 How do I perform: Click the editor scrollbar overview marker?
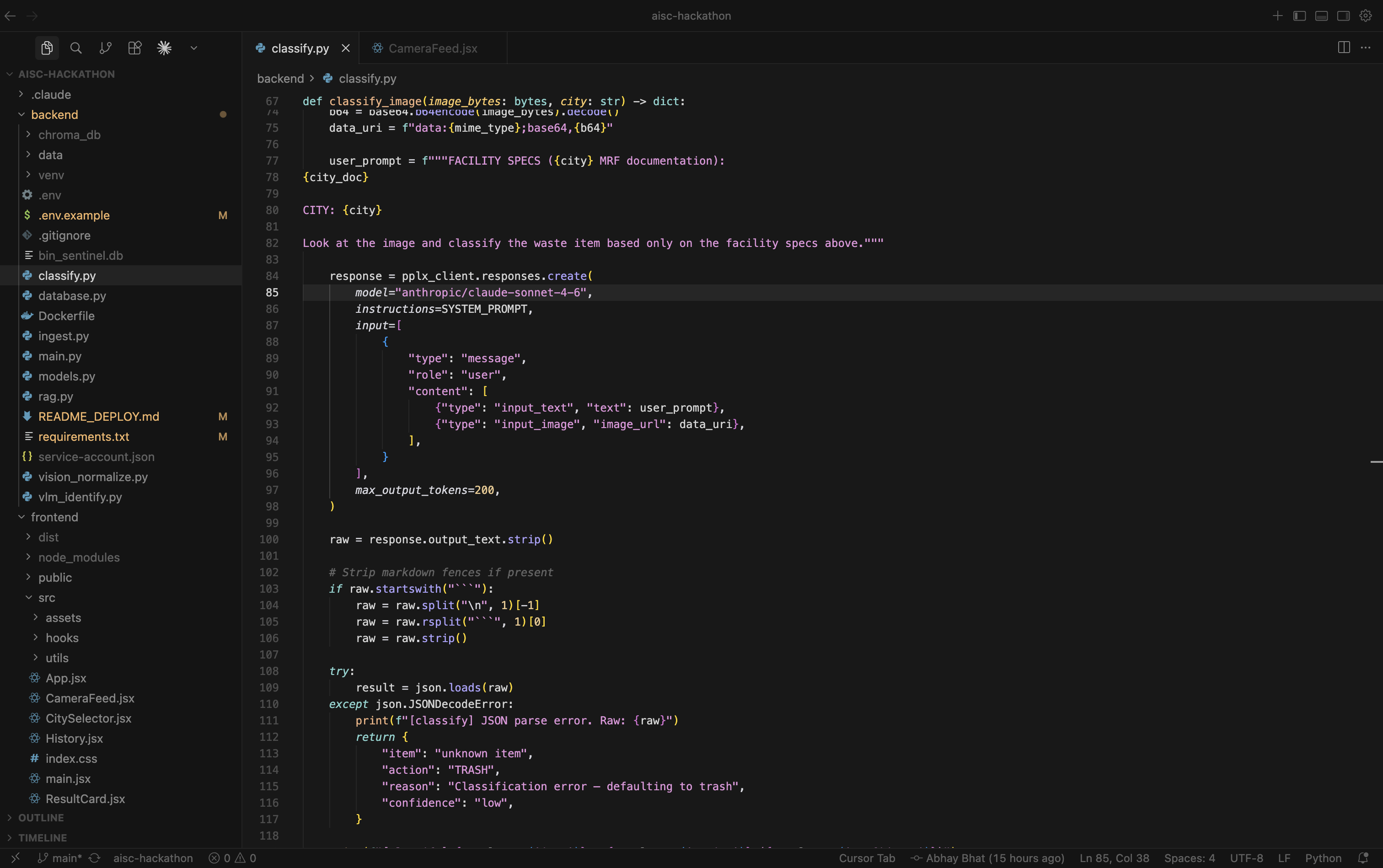click(x=1376, y=461)
